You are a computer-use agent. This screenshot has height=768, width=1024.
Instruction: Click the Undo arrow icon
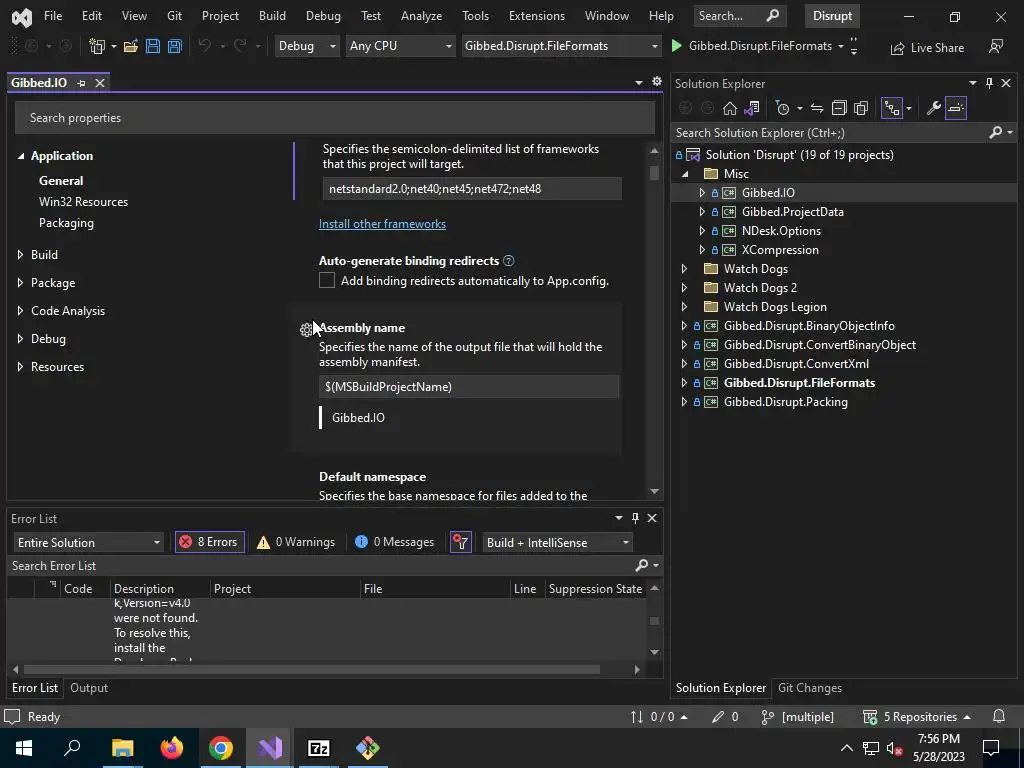click(x=204, y=46)
